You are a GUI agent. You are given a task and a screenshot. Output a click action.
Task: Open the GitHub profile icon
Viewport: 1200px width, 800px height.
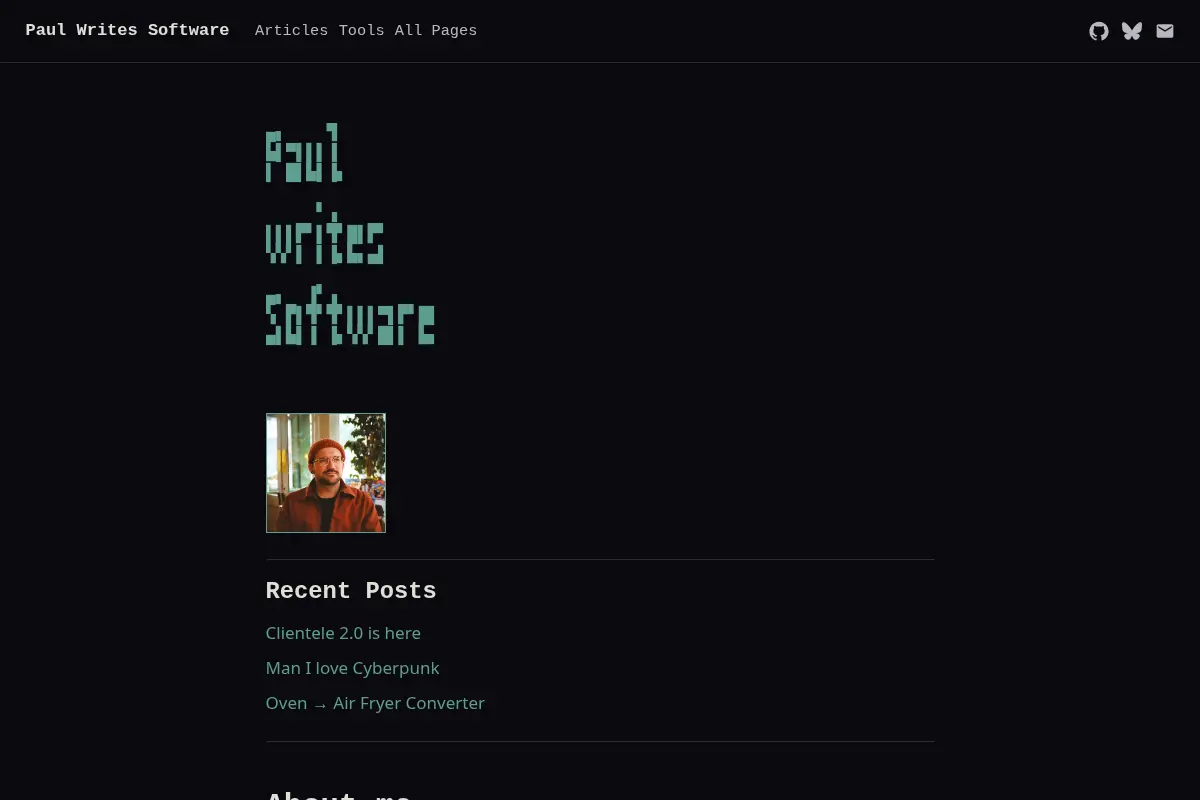coord(1099,31)
